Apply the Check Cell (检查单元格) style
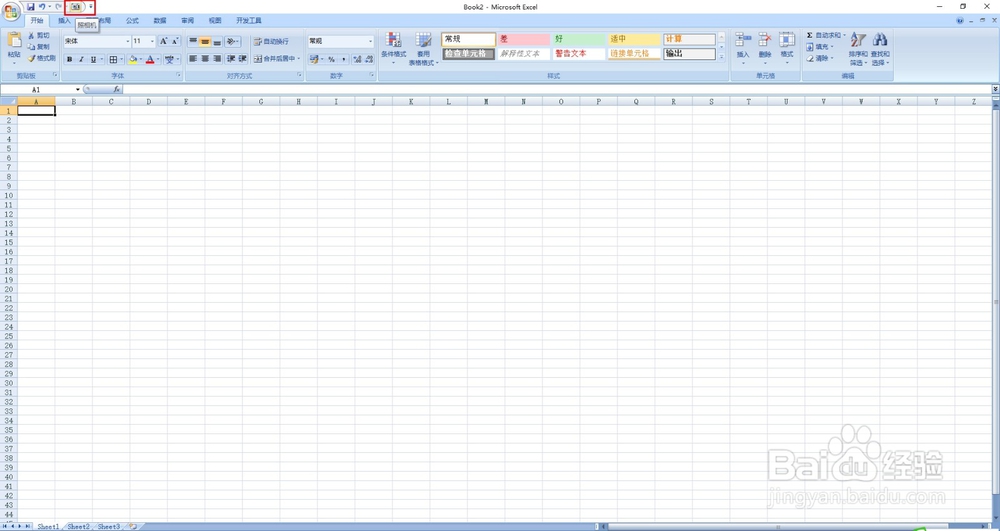This screenshot has width=1000, height=531. tap(469, 54)
